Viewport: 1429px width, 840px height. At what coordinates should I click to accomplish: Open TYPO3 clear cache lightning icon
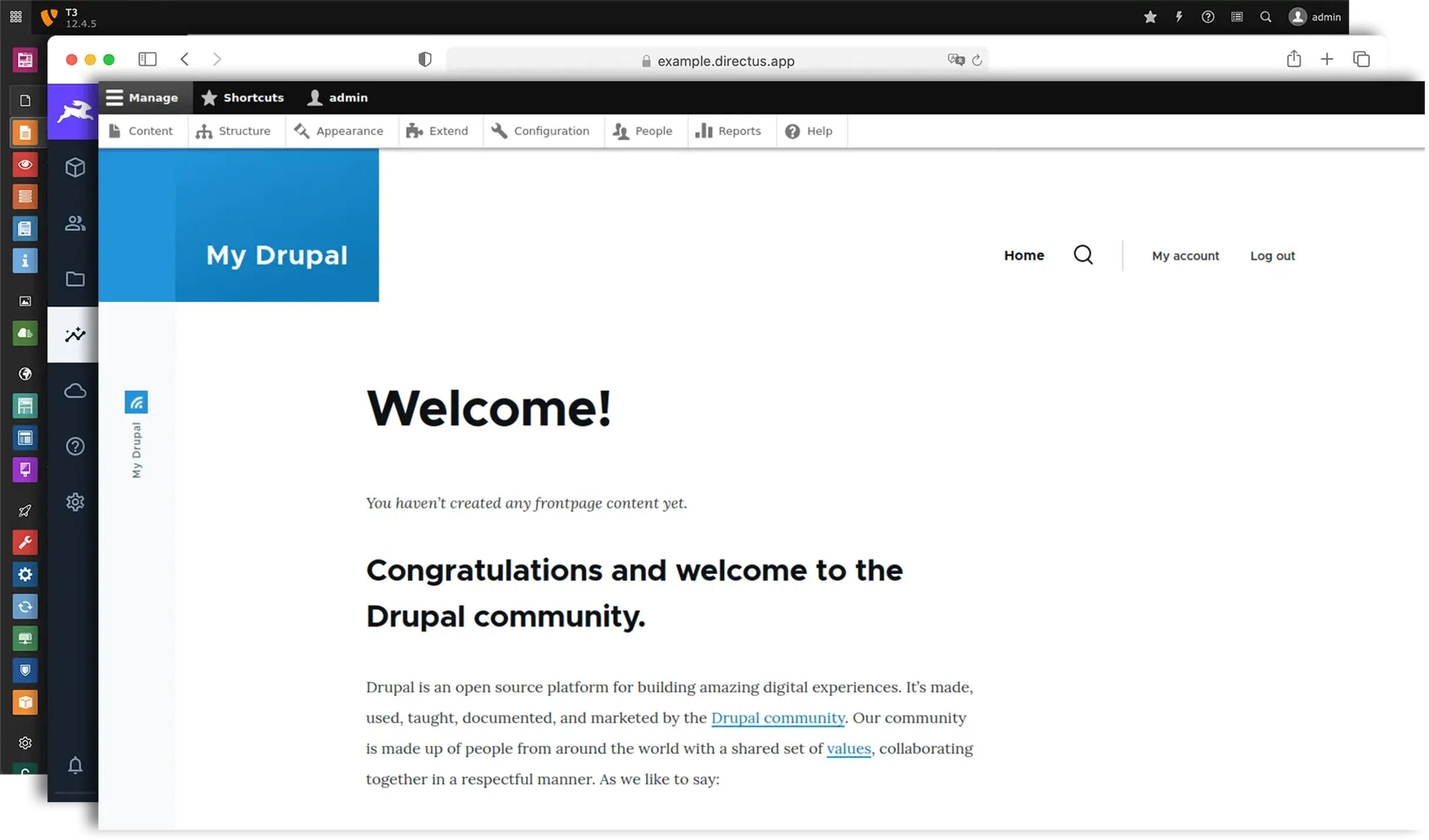[x=1179, y=17]
